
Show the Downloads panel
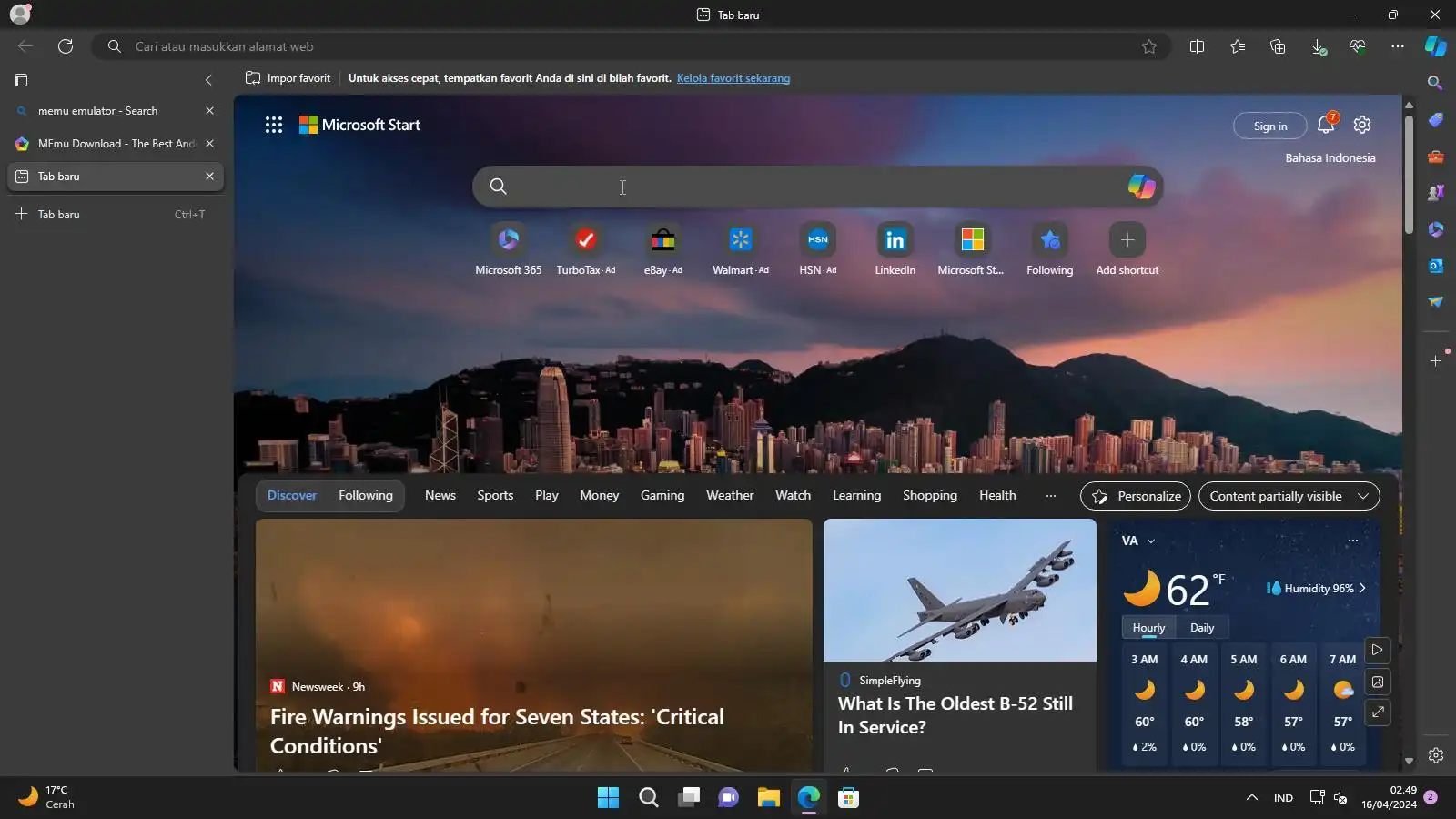[1318, 46]
